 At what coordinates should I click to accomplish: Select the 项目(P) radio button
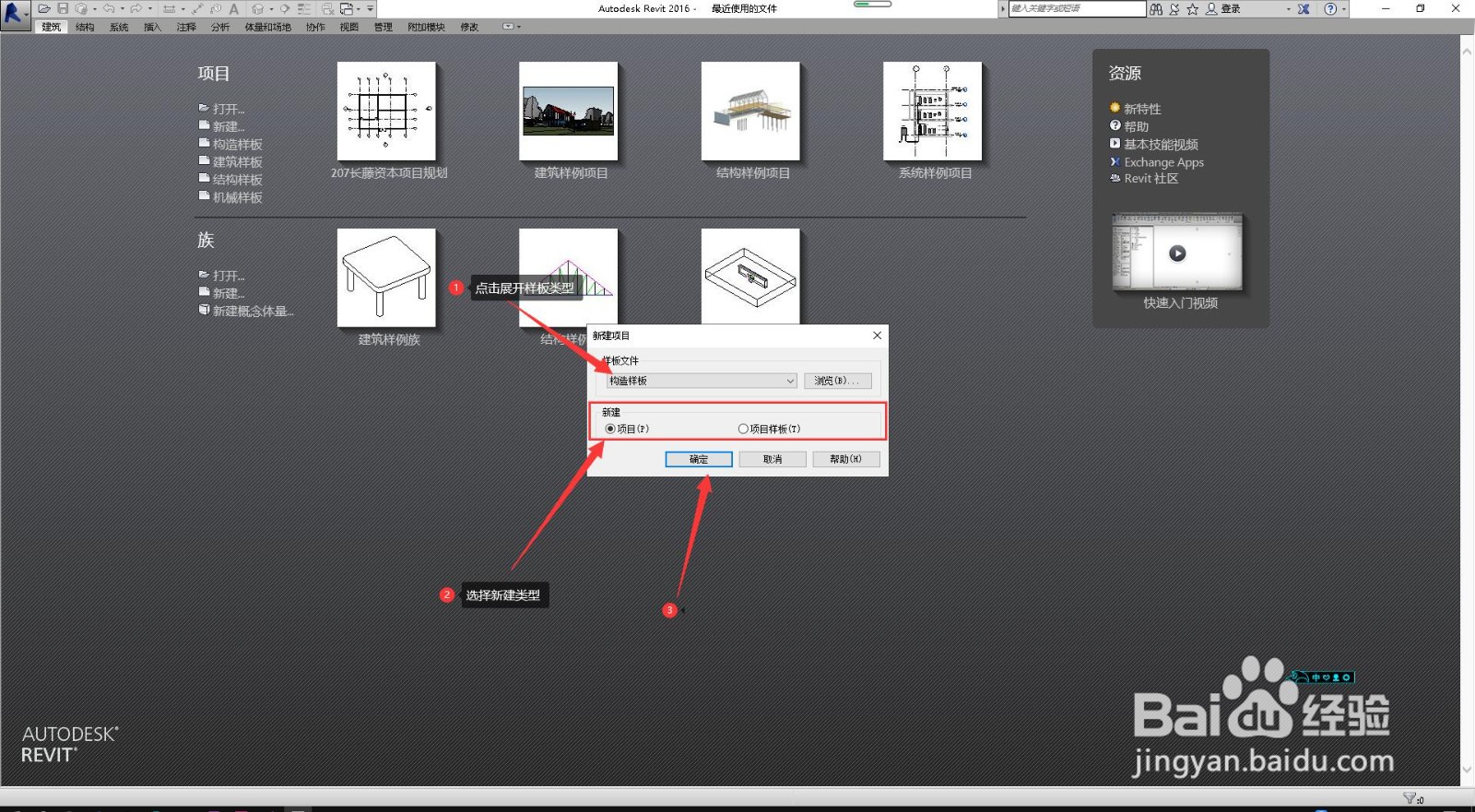pos(610,429)
